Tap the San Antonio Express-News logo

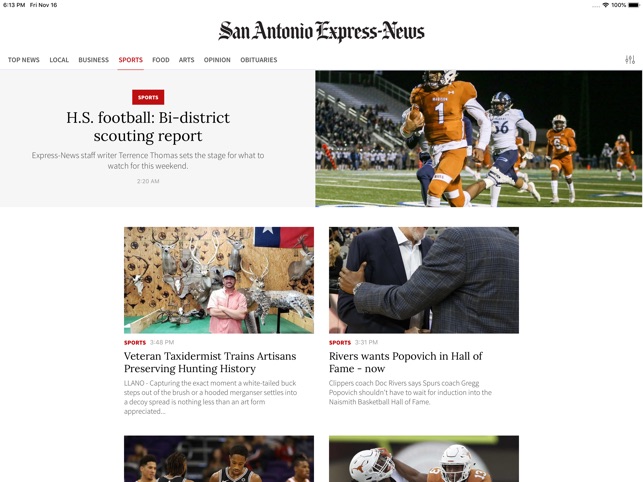tap(321, 31)
